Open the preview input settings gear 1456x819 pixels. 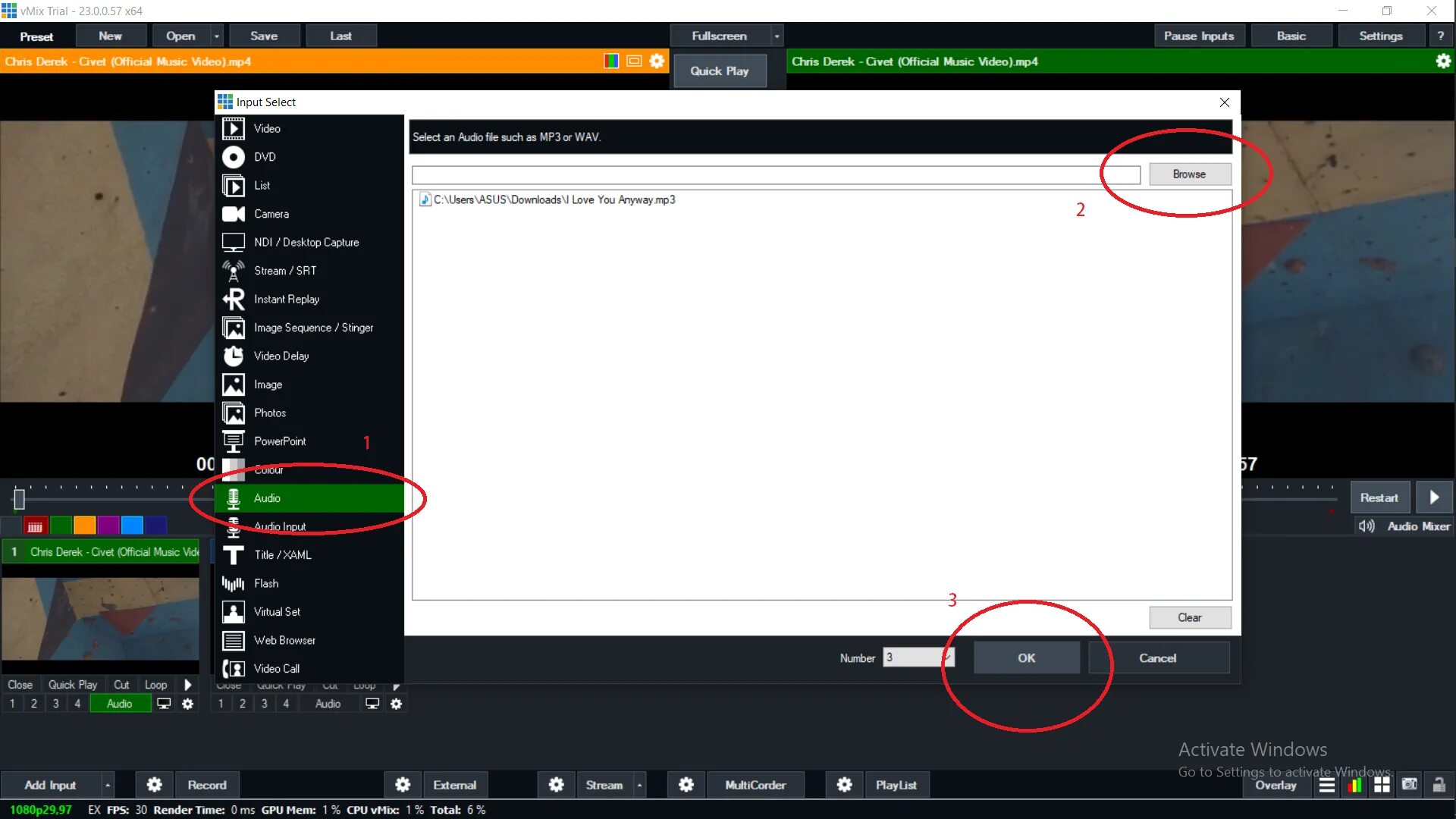point(657,61)
